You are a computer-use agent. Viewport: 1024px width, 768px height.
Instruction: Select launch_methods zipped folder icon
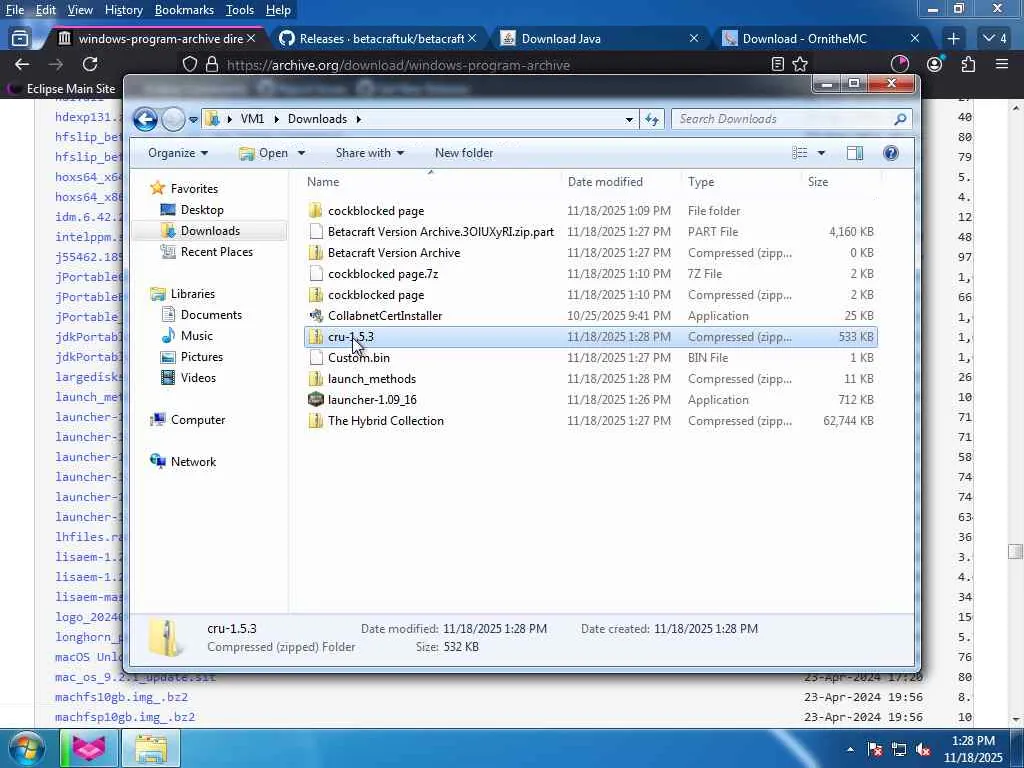[315, 379]
